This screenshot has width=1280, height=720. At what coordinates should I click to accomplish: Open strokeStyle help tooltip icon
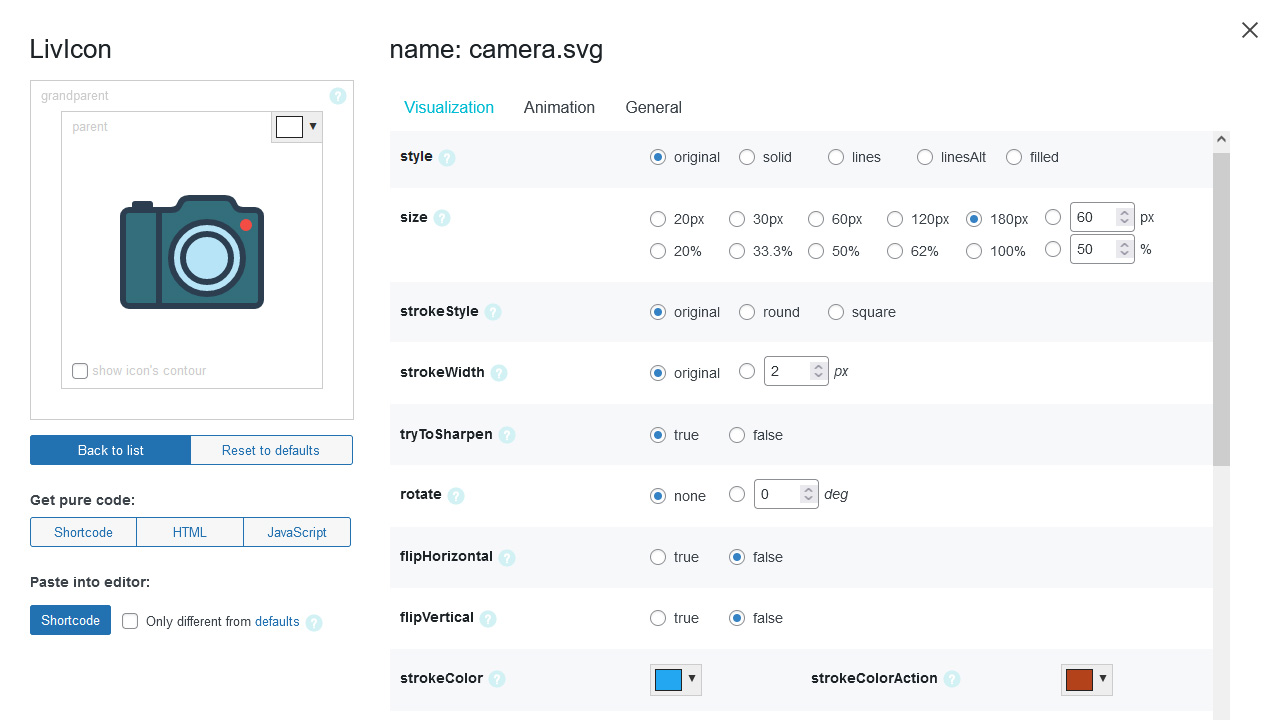pyautogui.click(x=493, y=312)
